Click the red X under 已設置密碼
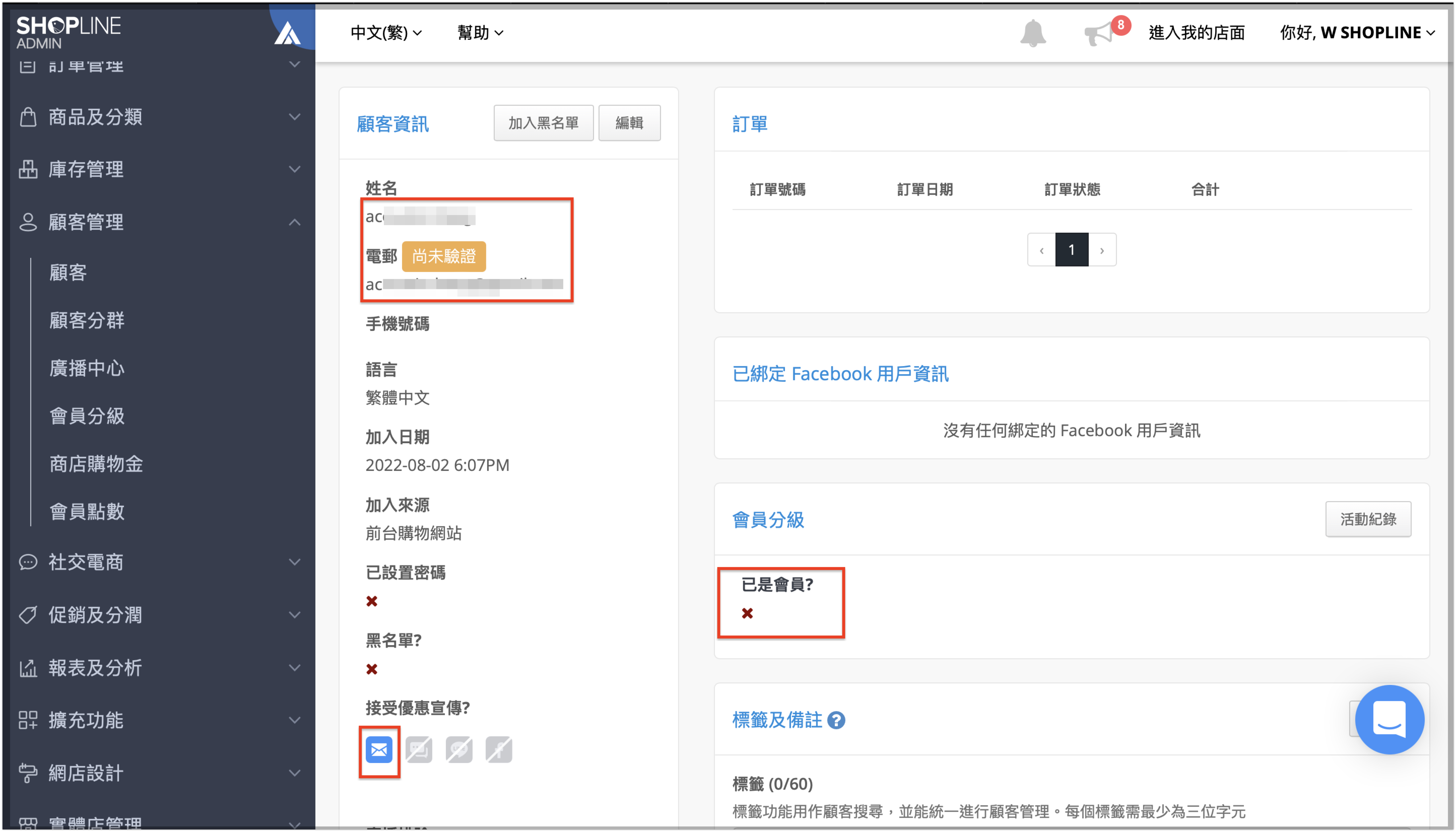 point(372,601)
